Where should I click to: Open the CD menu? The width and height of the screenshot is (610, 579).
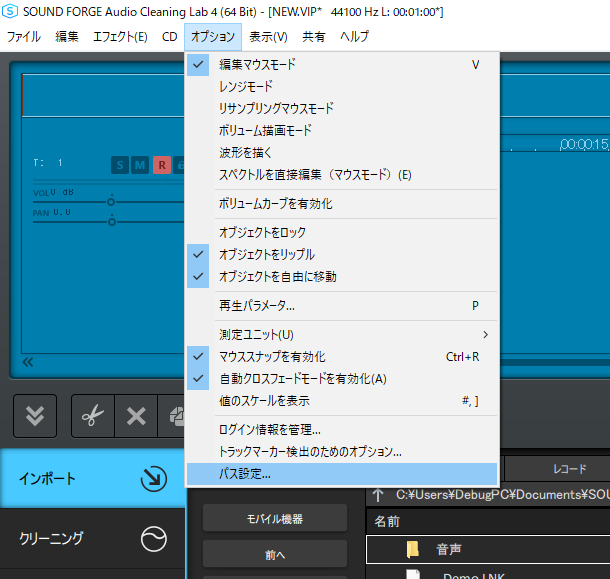pyautogui.click(x=170, y=37)
